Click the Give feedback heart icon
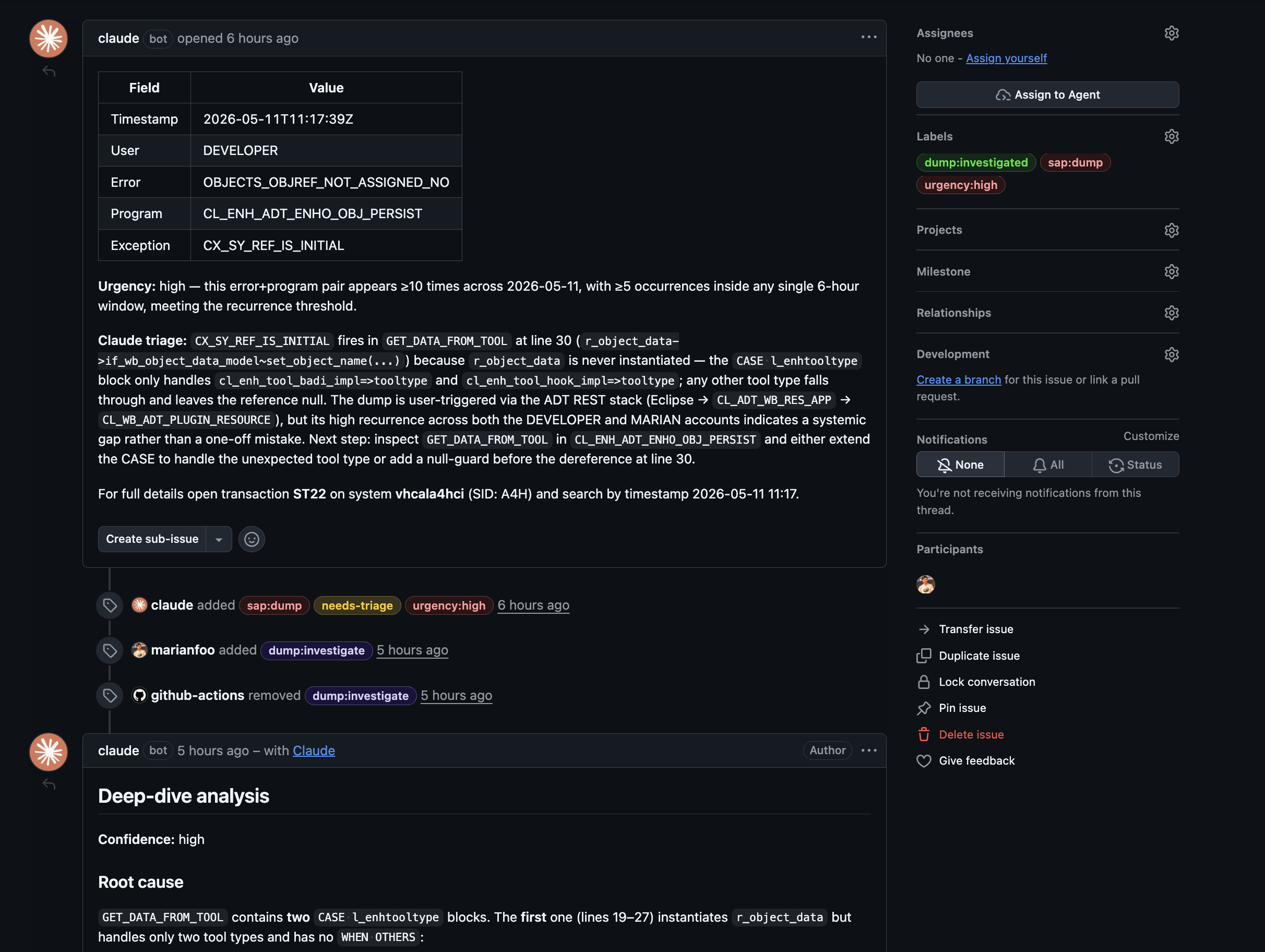The width and height of the screenshot is (1265, 952). click(924, 761)
